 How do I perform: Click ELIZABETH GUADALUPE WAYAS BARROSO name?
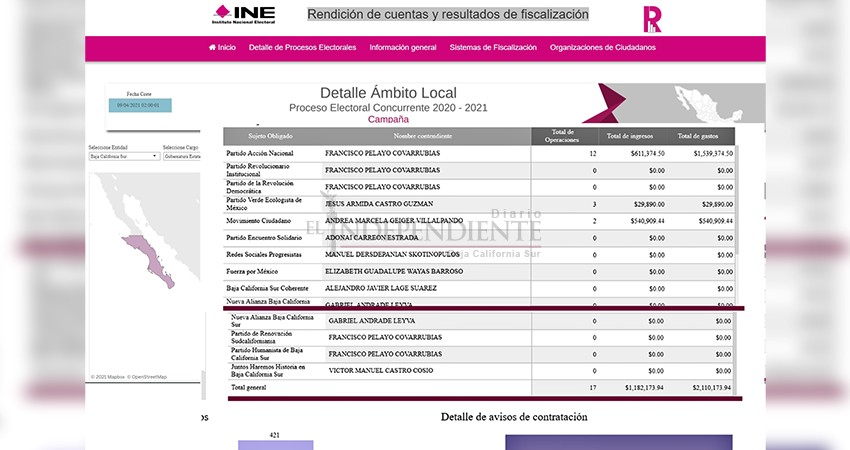394,271
